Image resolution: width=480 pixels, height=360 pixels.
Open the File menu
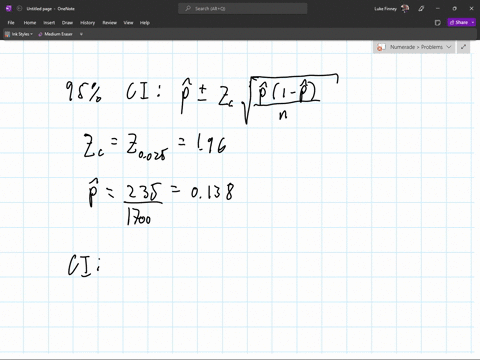pyautogui.click(x=11, y=23)
